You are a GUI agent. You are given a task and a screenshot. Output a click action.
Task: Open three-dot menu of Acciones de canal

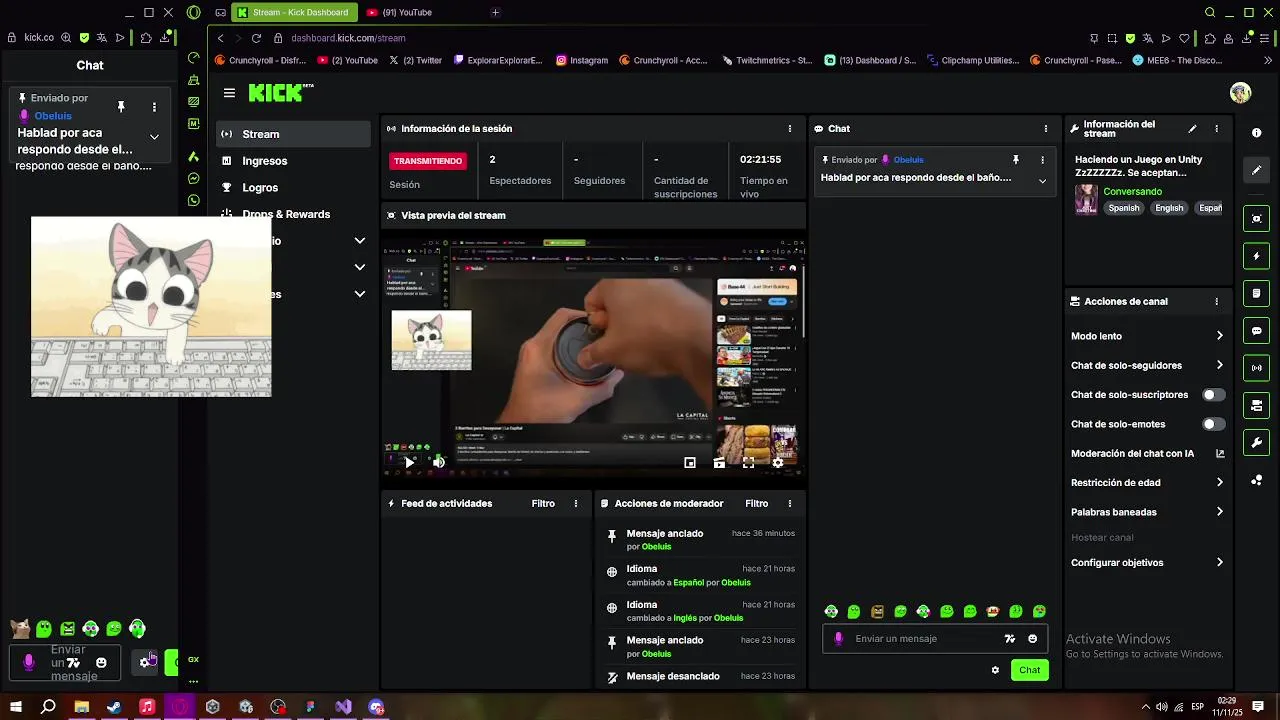(1217, 301)
